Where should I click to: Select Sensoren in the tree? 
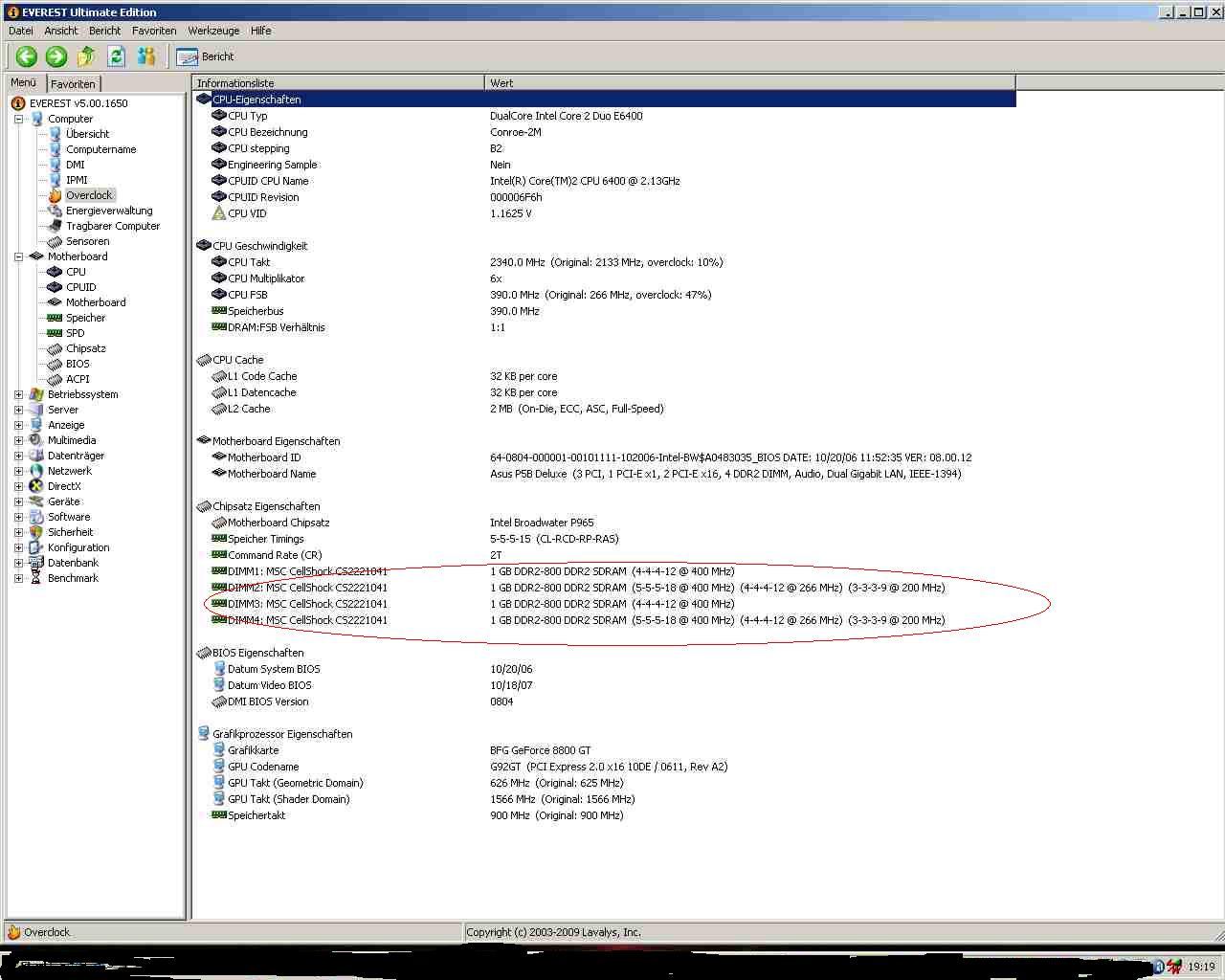pyautogui.click(x=87, y=241)
